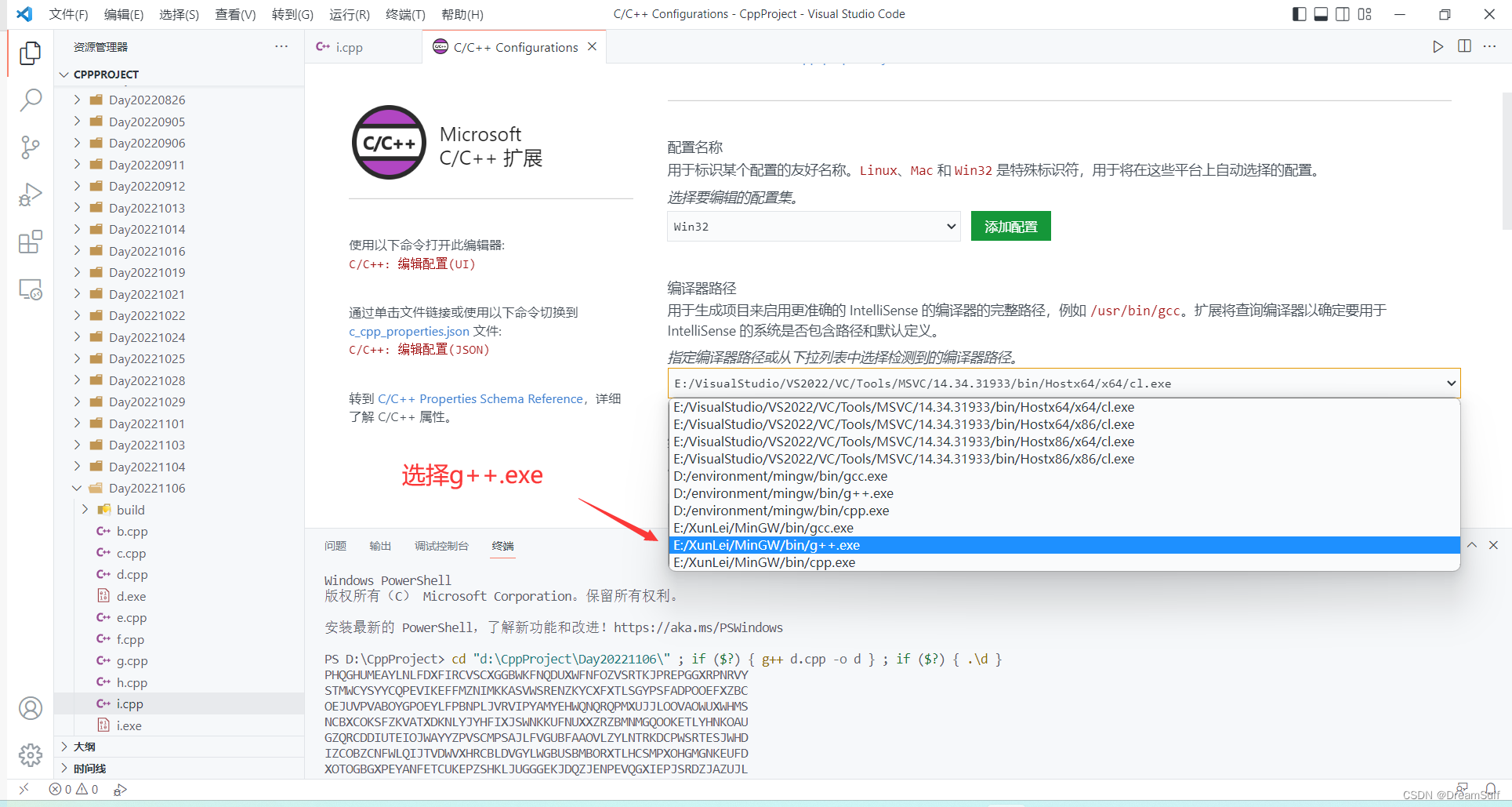The image size is (1512, 807).
Task: Open the Search view icon
Action: coord(31,100)
